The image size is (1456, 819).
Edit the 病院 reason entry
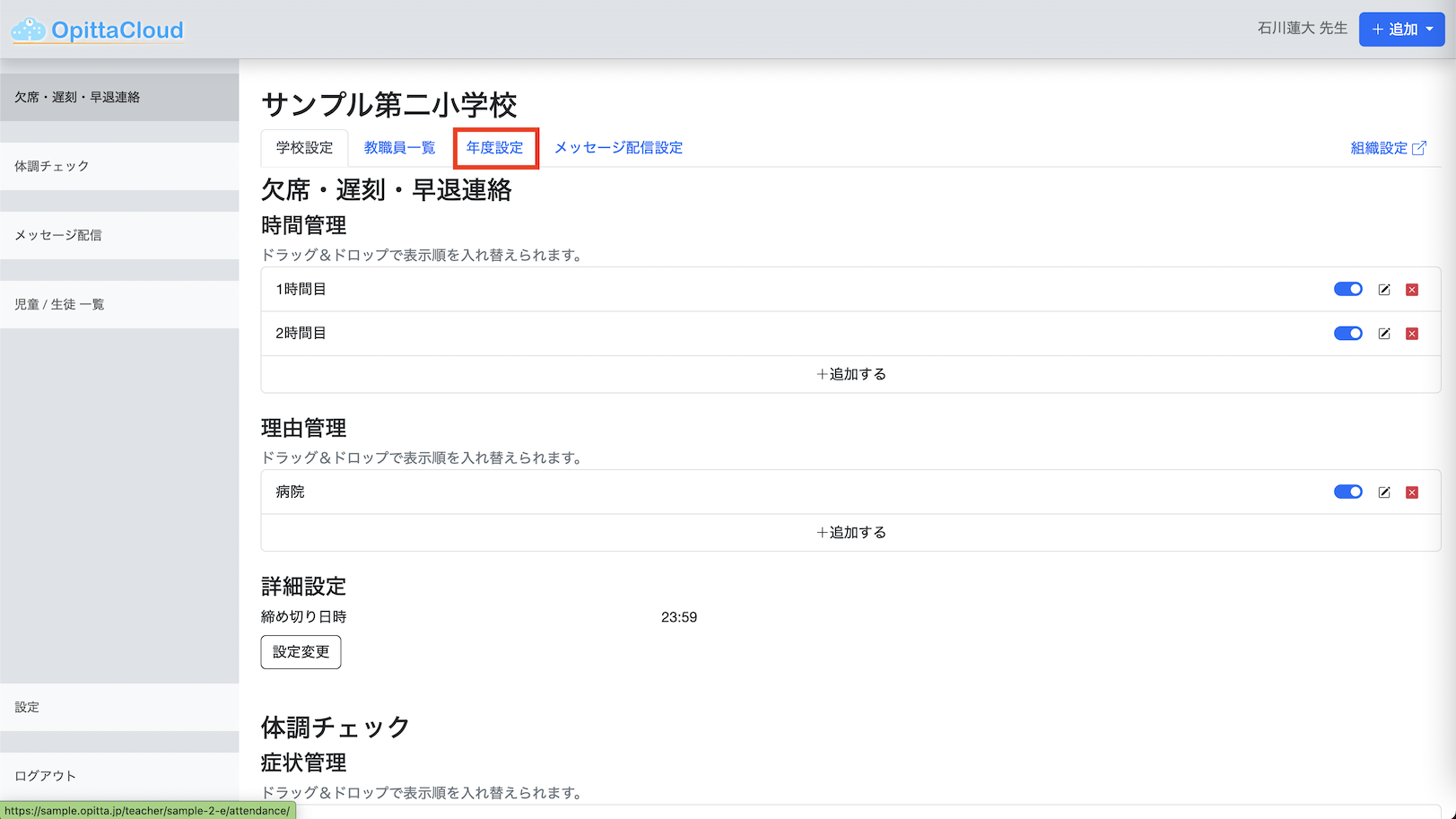coord(1384,492)
